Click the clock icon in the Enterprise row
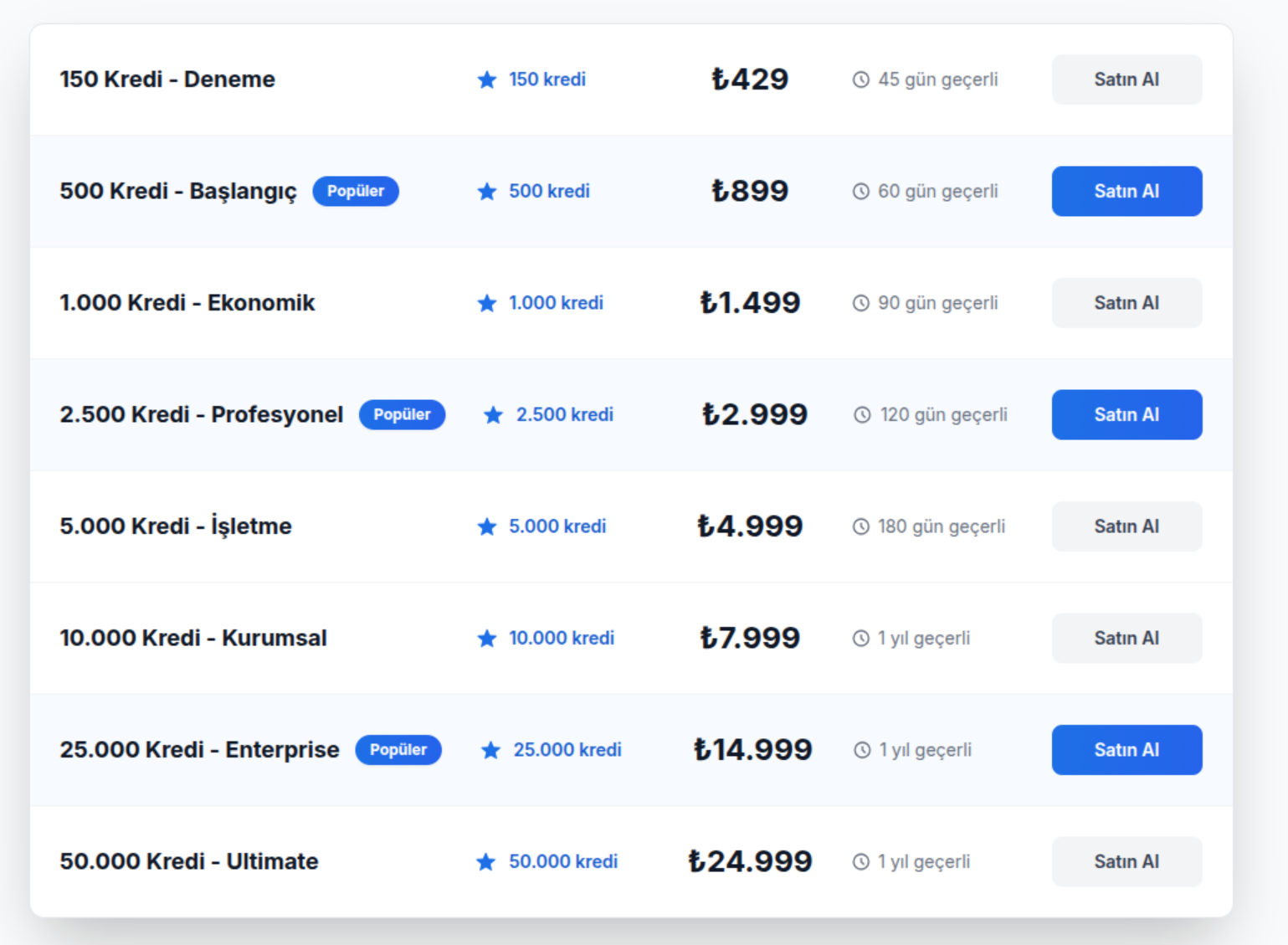The height and width of the screenshot is (945, 1288). tap(862, 750)
